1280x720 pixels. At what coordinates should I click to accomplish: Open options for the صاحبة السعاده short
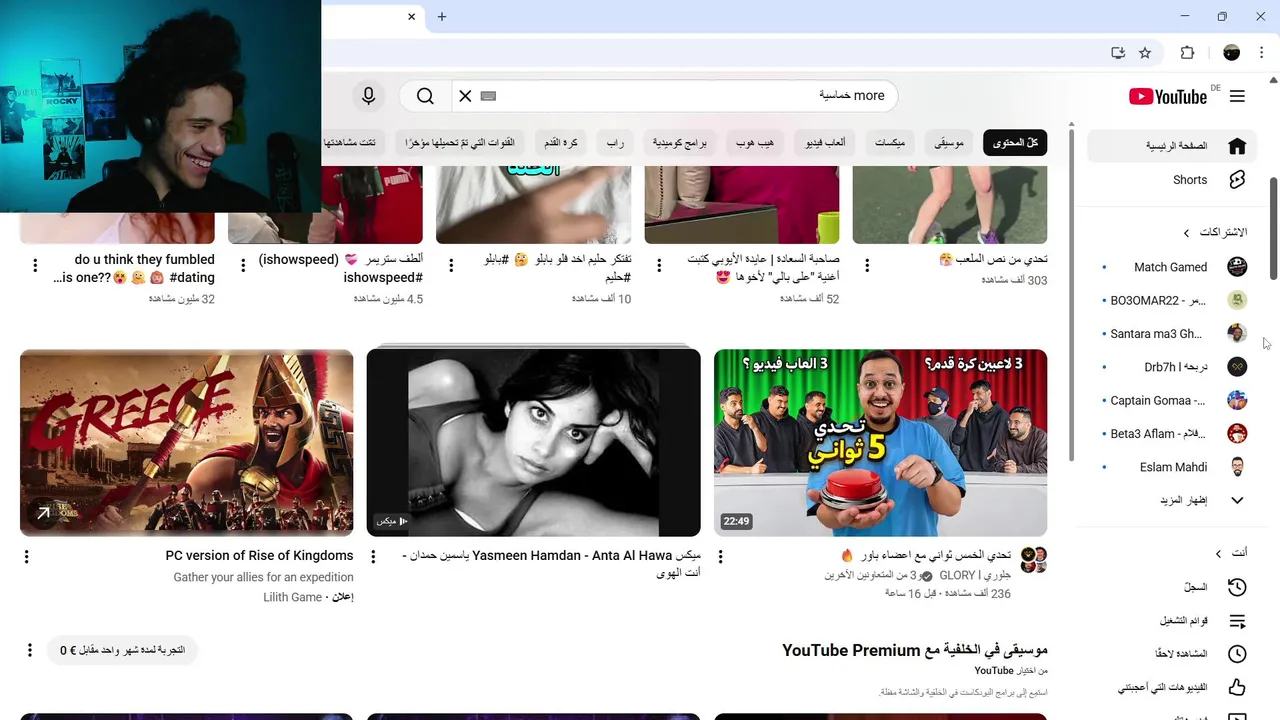[659, 265]
